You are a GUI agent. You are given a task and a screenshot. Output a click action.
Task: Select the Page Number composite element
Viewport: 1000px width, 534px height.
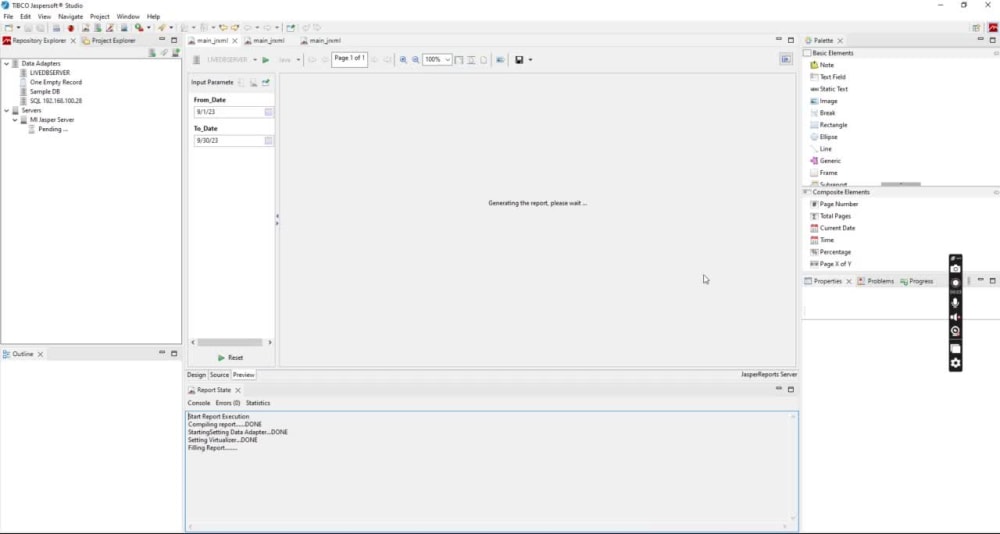(834, 204)
